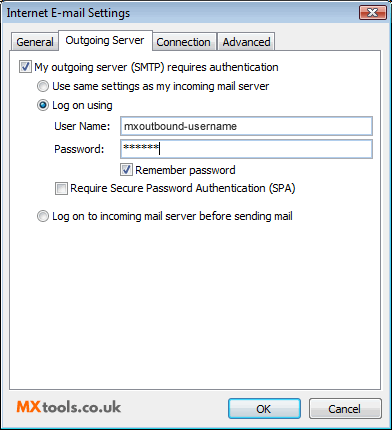Focus the Password input box
The width and height of the screenshot is (392, 430).
point(246,149)
